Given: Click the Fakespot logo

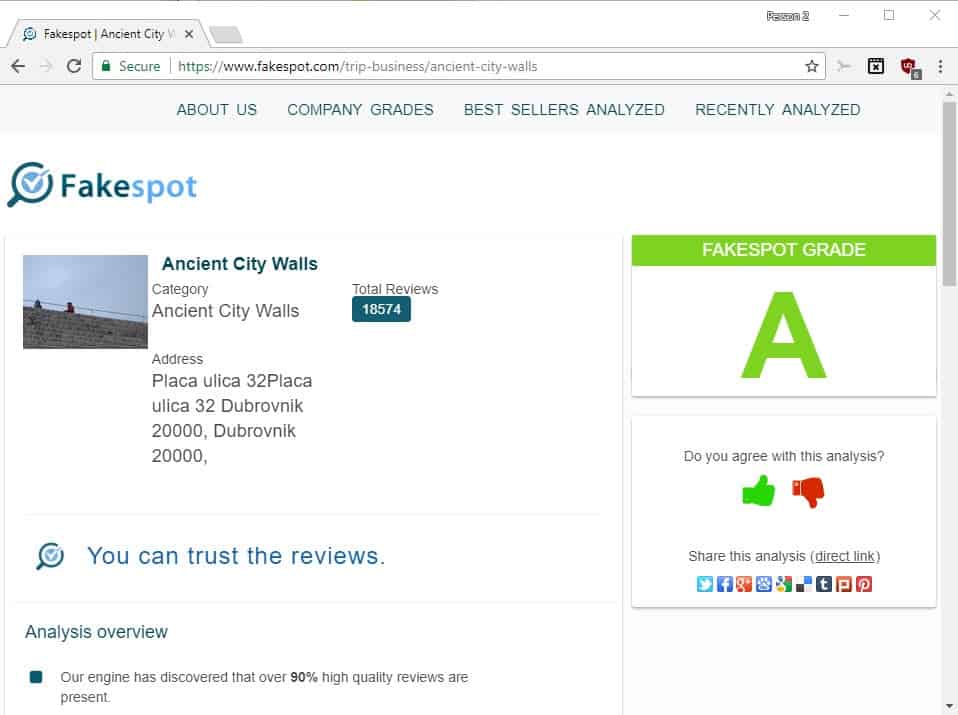Looking at the screenshot, I should click(102, 185).
